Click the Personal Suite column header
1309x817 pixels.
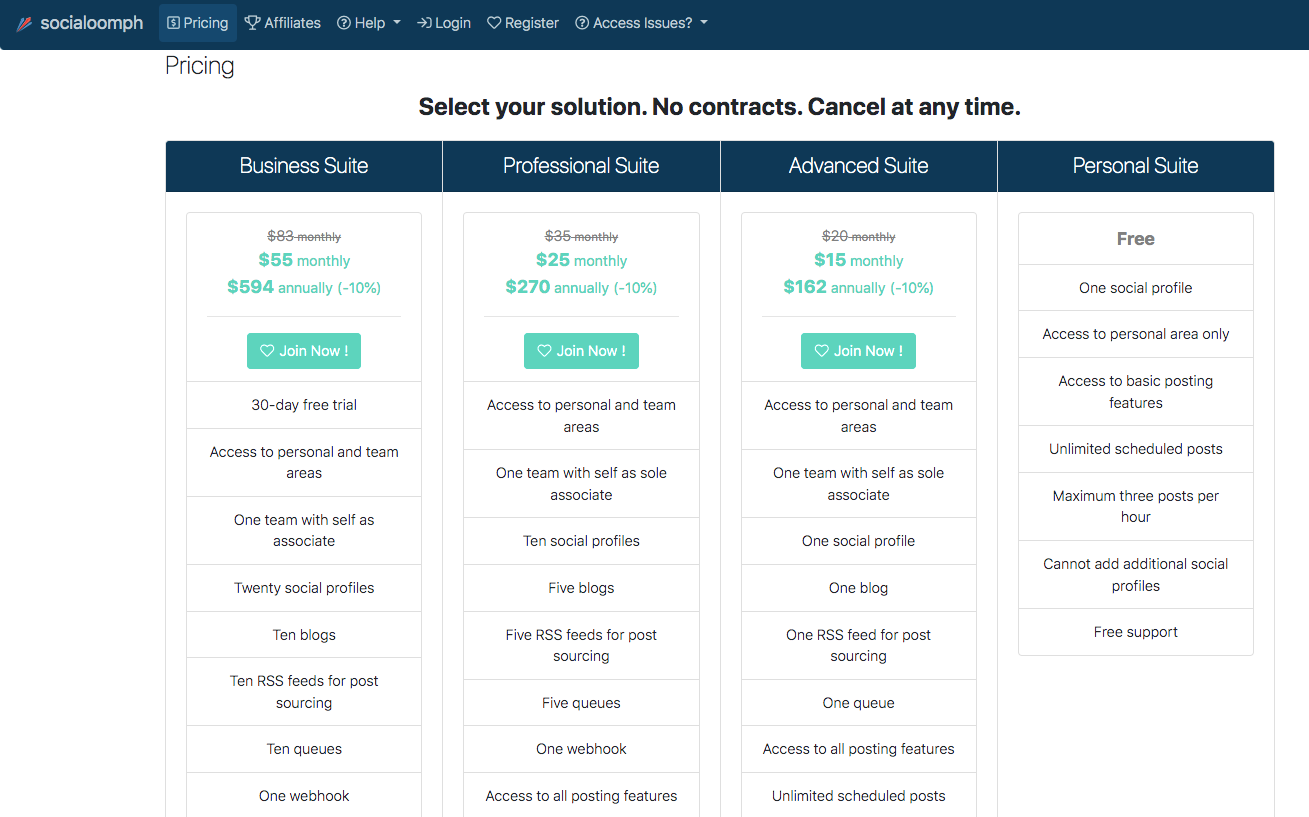[x=1135, y=166]
